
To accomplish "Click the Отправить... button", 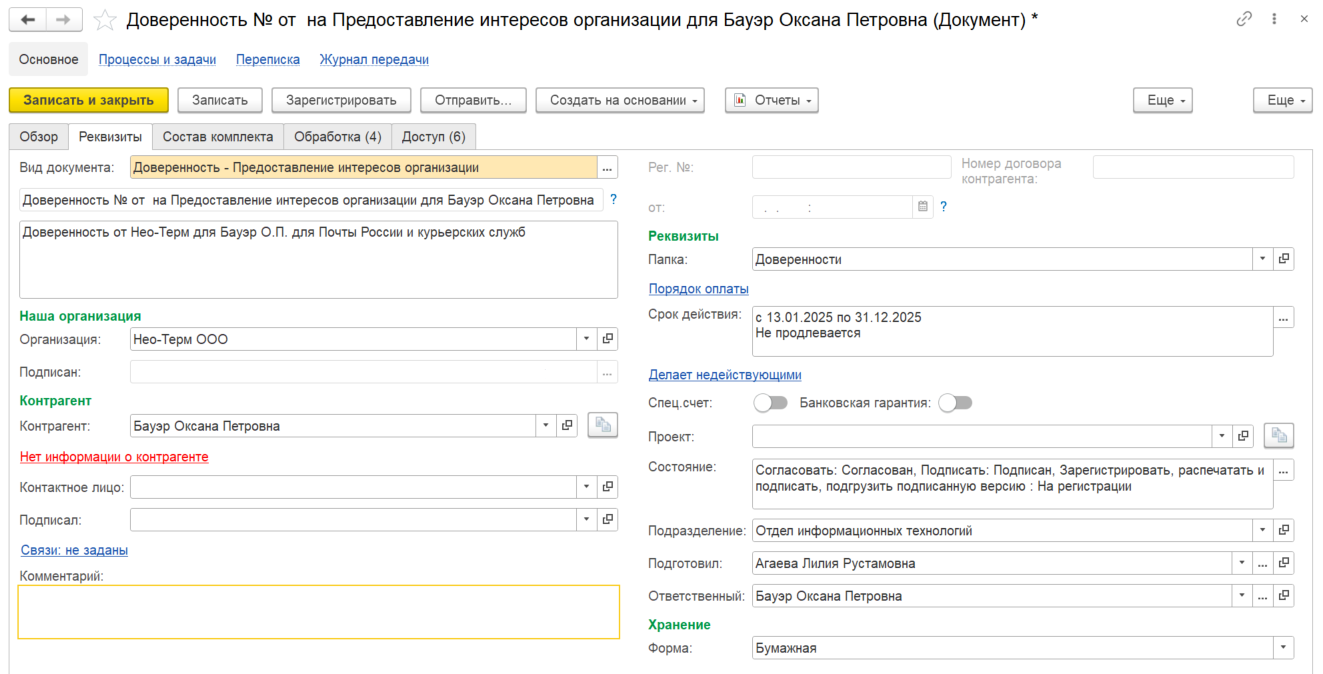I will click(473, 100).
